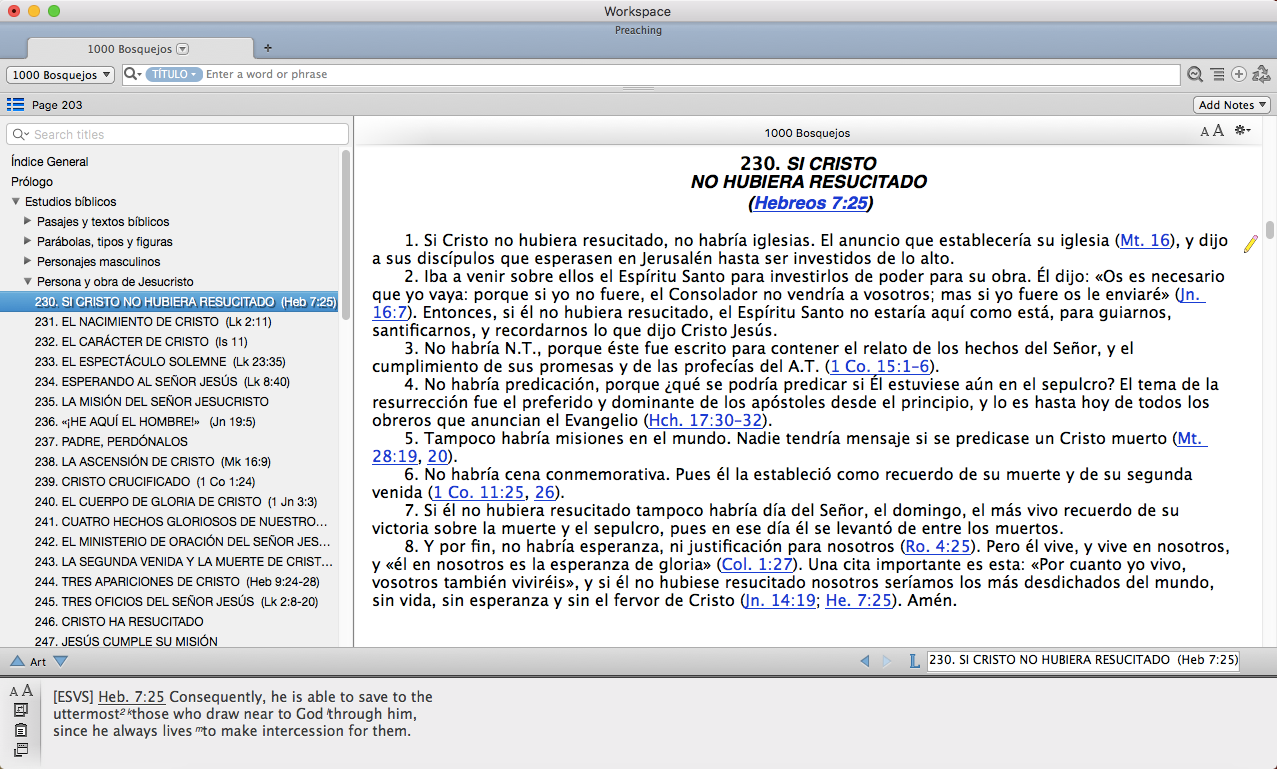Click the recycle icon in top toolbar
The height and width of the screenshot is (769, 1277).
point(1261,74)
